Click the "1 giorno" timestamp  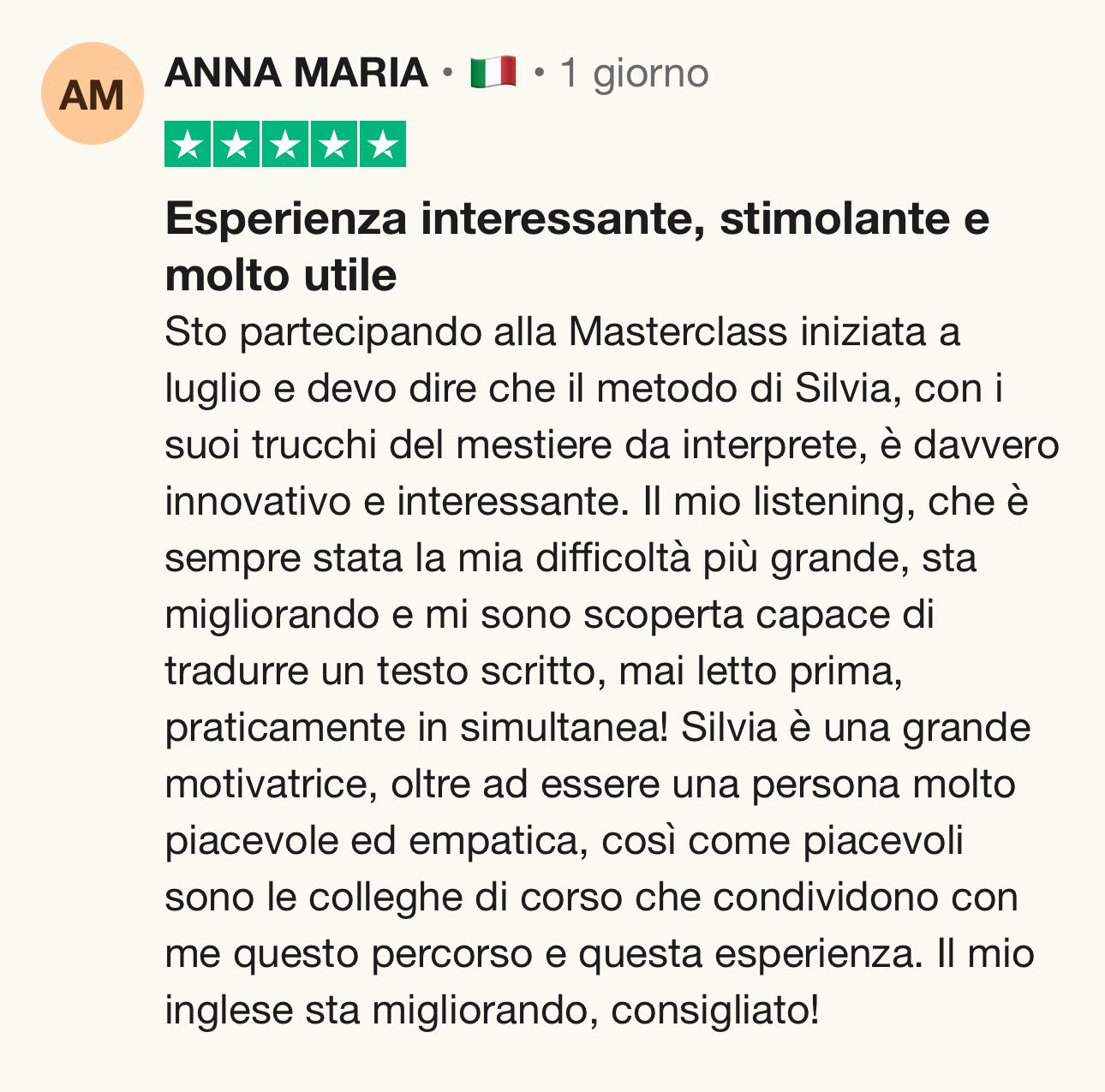pos(634,74)
